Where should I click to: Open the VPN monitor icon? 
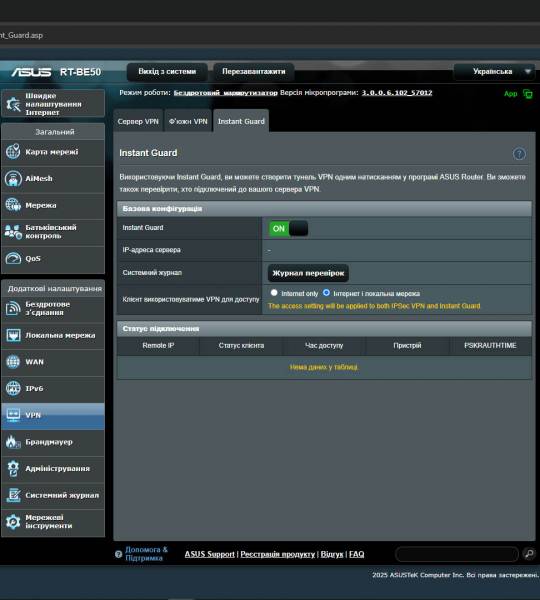[x=13, y=415]
